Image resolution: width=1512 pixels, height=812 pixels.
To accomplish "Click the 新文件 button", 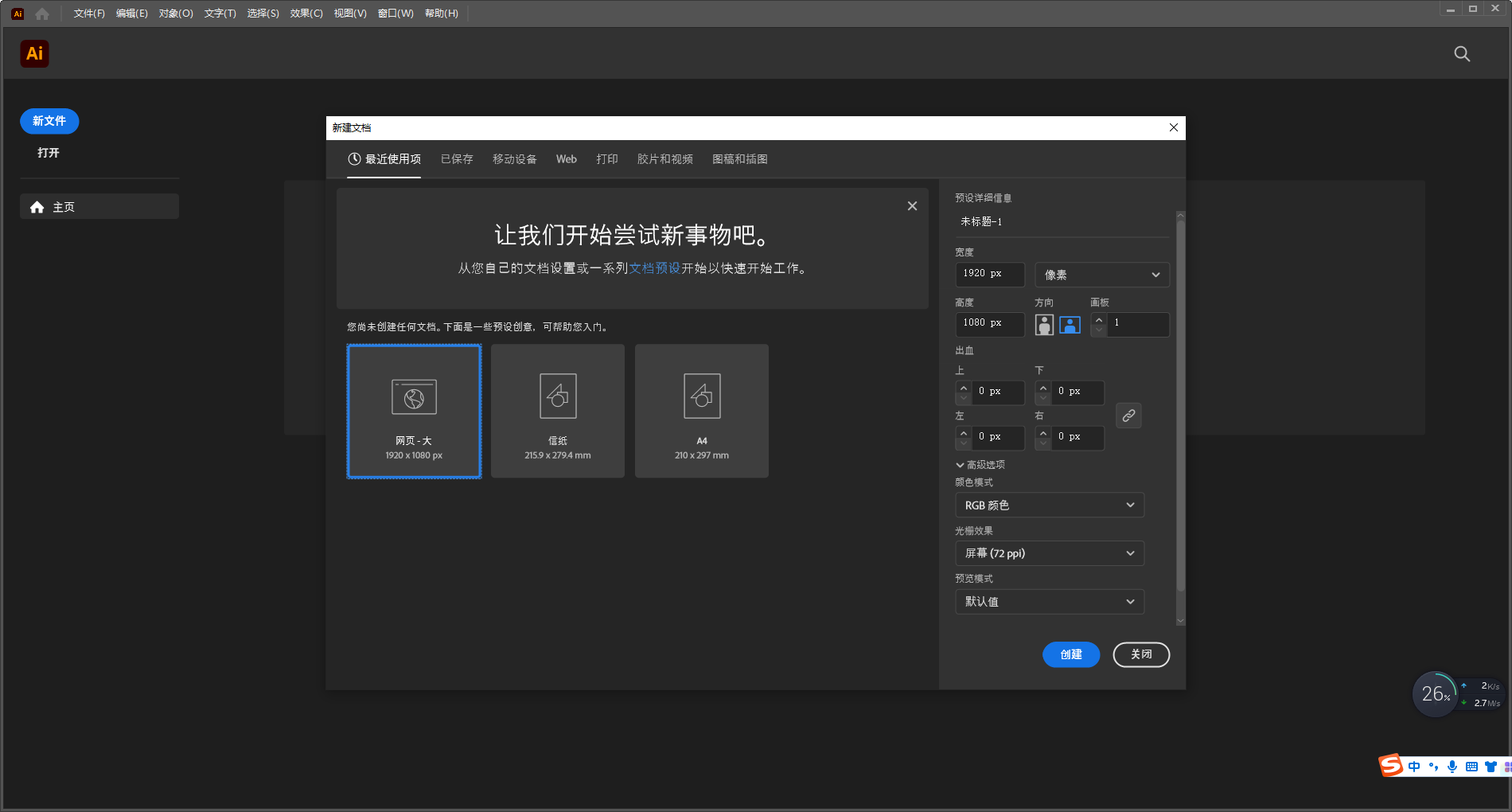I will (x=49, y=121).
